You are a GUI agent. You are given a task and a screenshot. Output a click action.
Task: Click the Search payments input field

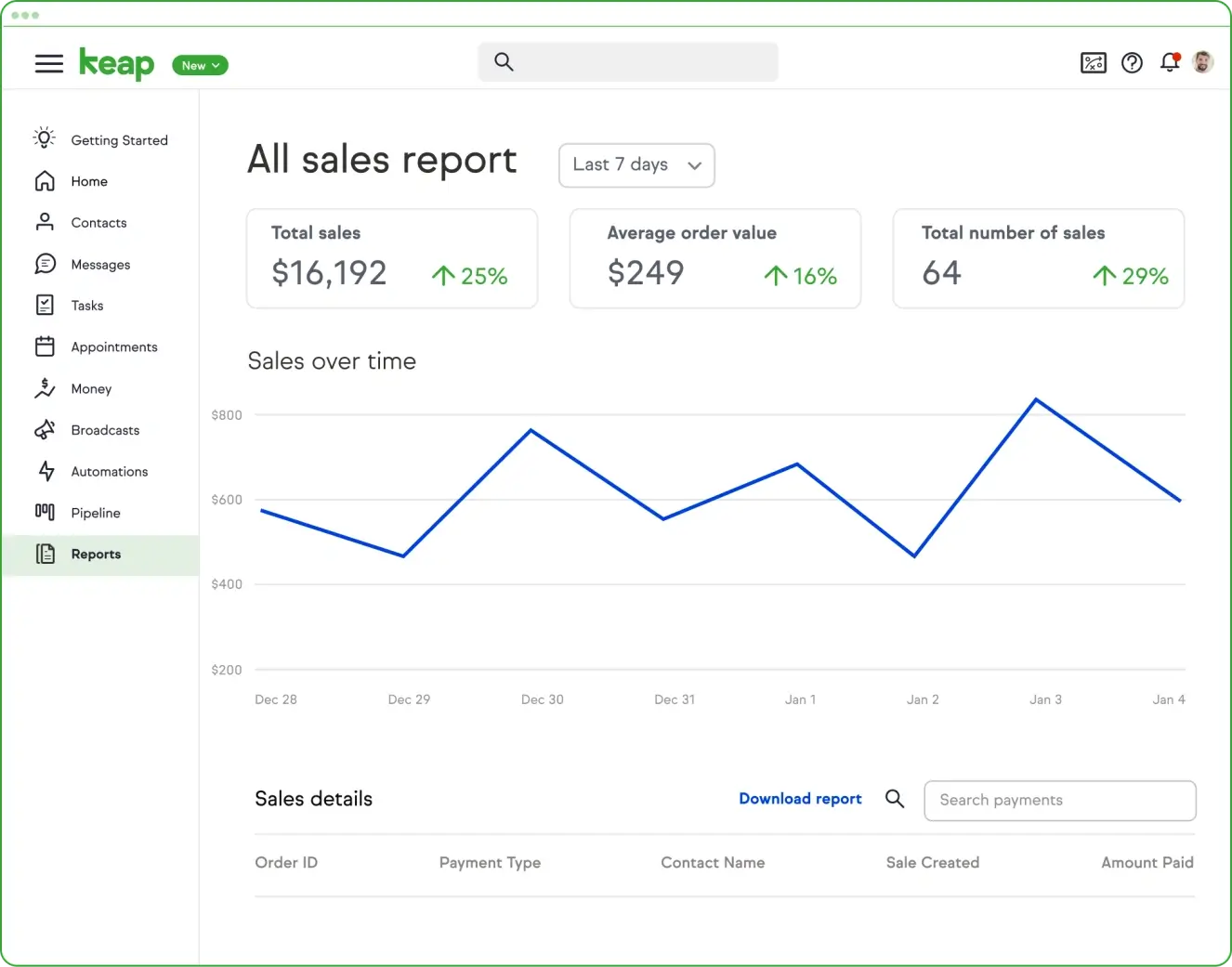point(1059,801)
